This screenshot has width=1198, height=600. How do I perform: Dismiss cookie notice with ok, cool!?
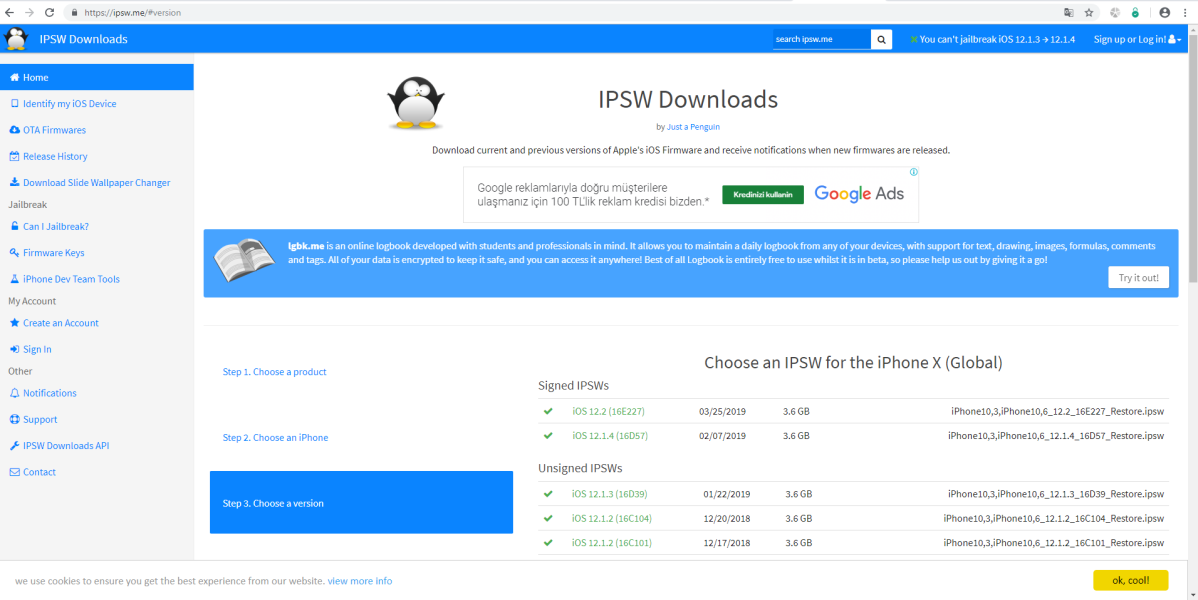pyautogui.click(x=1130, y=580)
